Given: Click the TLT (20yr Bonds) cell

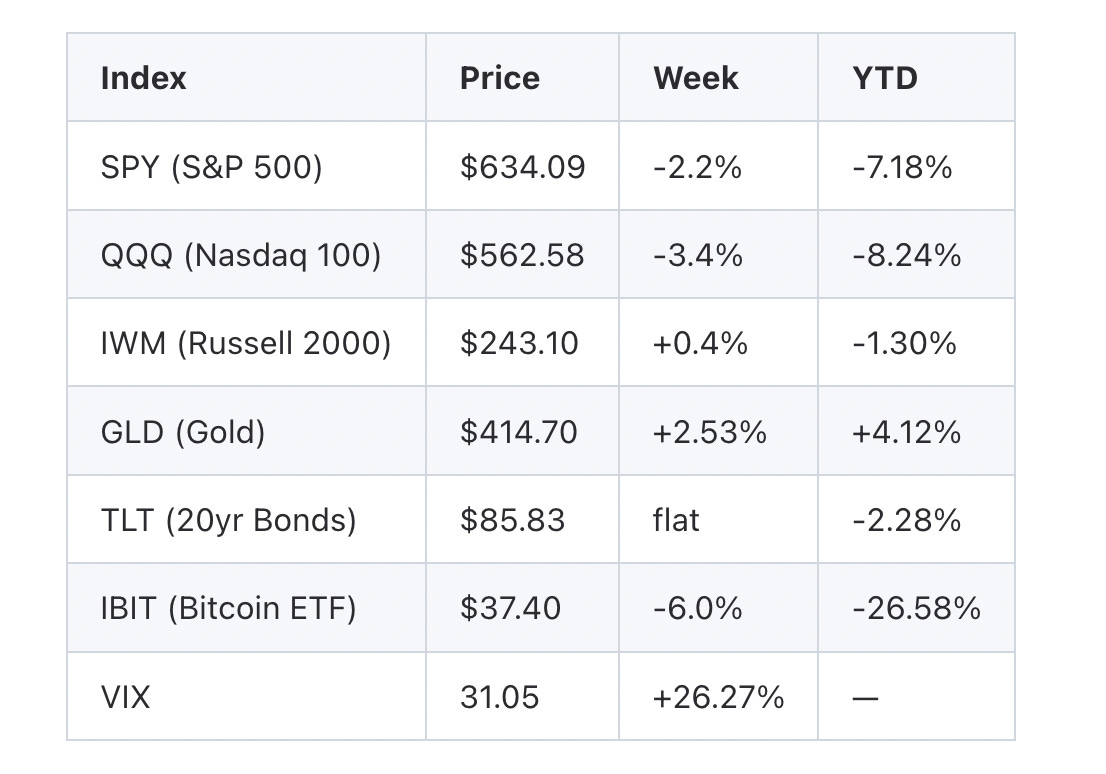Looking at the screenshot, I should pos(228,520).
